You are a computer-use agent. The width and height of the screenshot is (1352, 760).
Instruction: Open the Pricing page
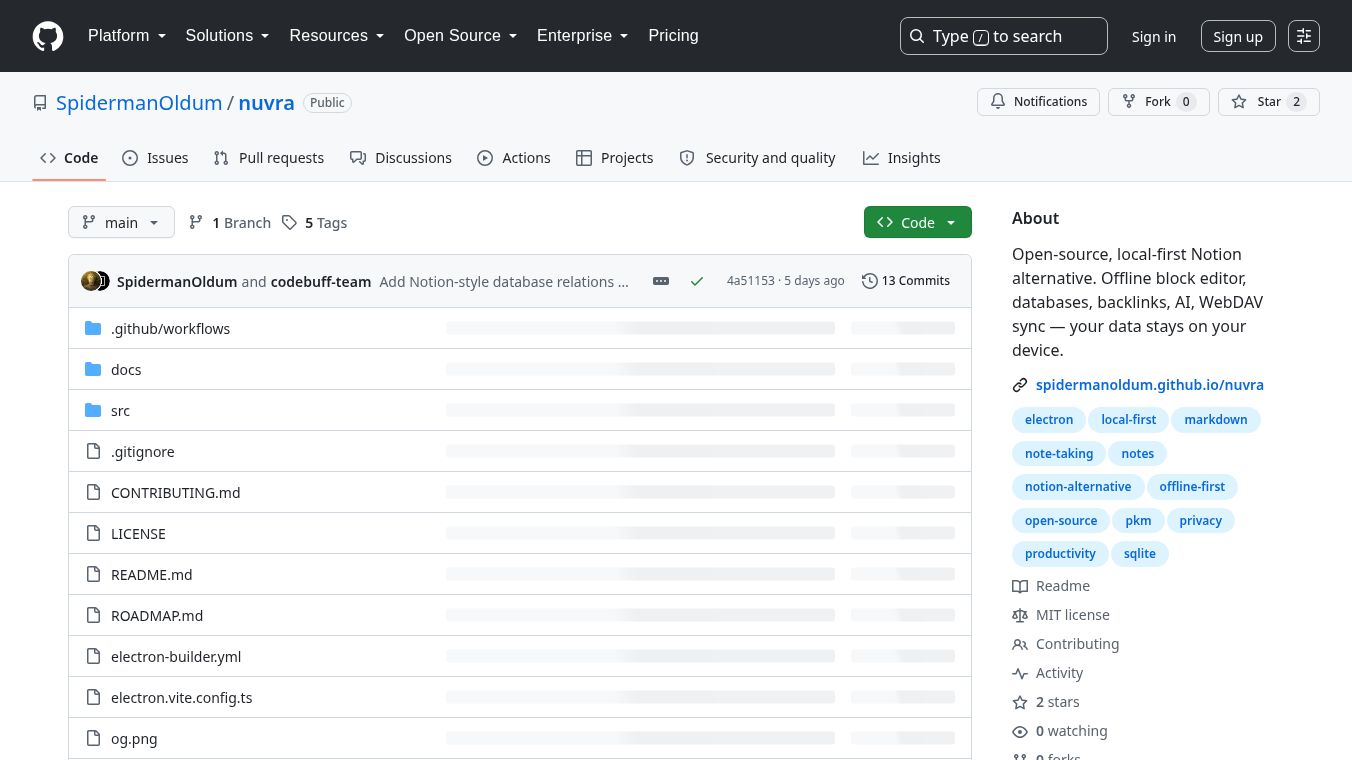click(x=673, y=36)
